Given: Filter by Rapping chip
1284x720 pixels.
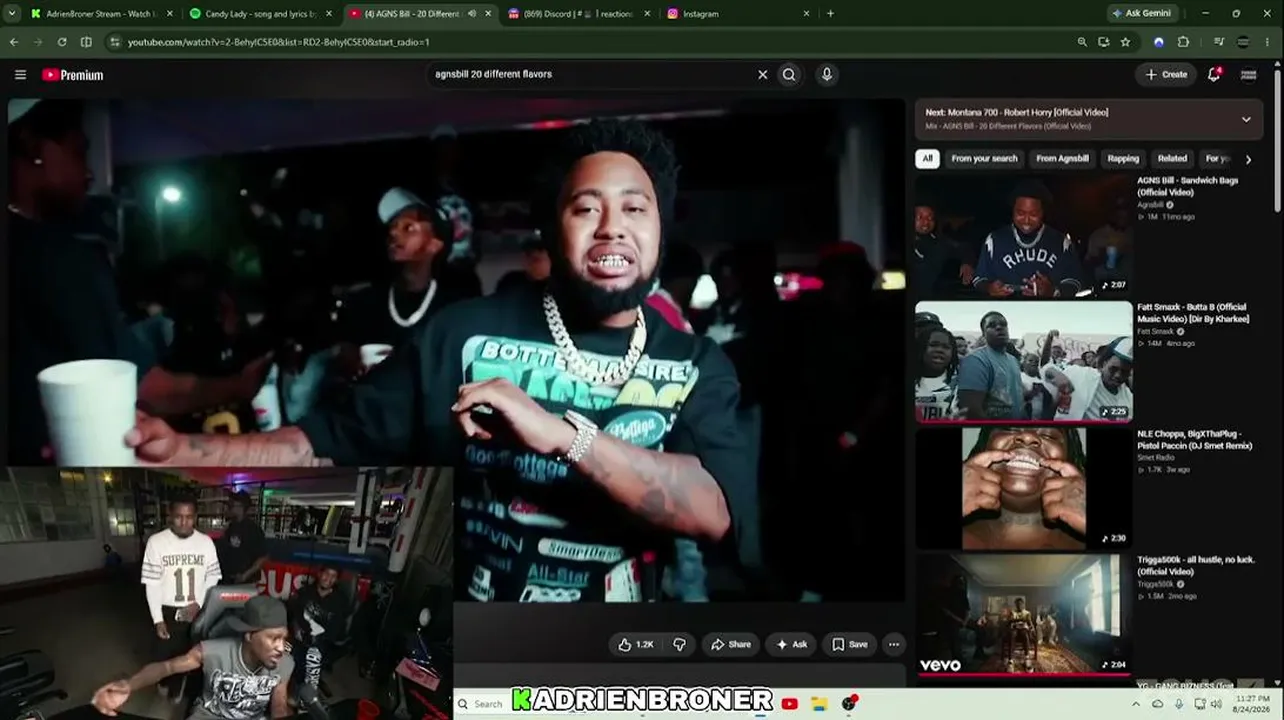Looking at the screenshot, I should tap(1123, 158).
